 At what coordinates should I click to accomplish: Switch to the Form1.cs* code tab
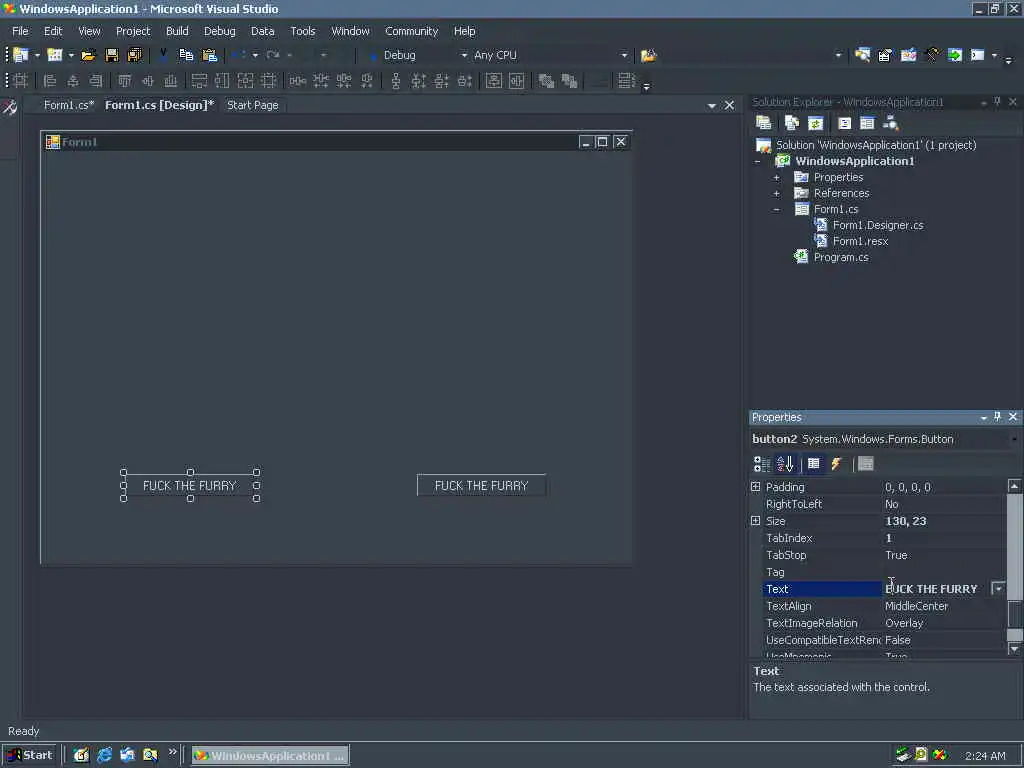(x=69, y=105)
